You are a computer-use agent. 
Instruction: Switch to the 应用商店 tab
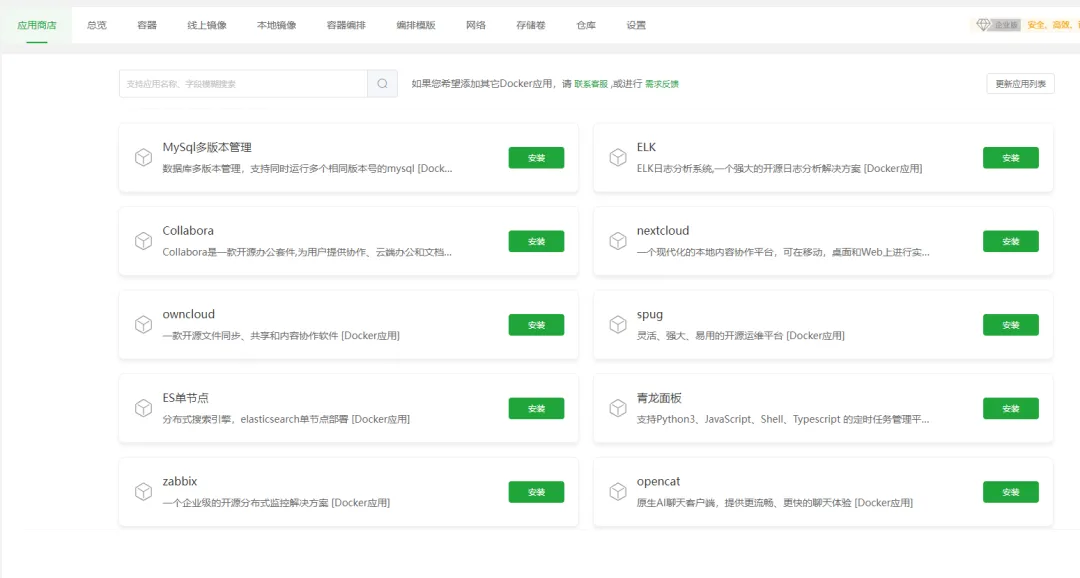tap(37, 25)
